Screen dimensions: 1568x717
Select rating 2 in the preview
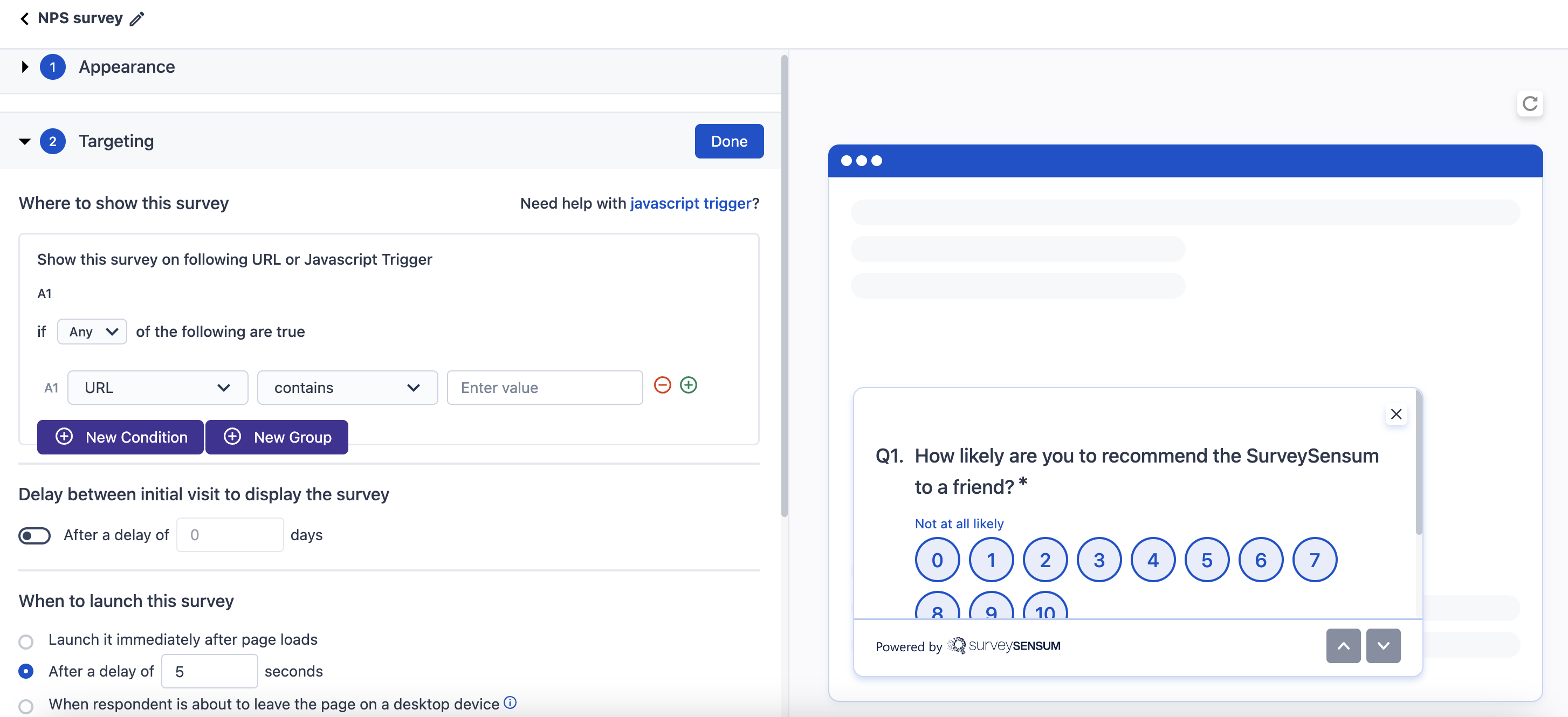pyautogui.click(x=1045, y=560)
